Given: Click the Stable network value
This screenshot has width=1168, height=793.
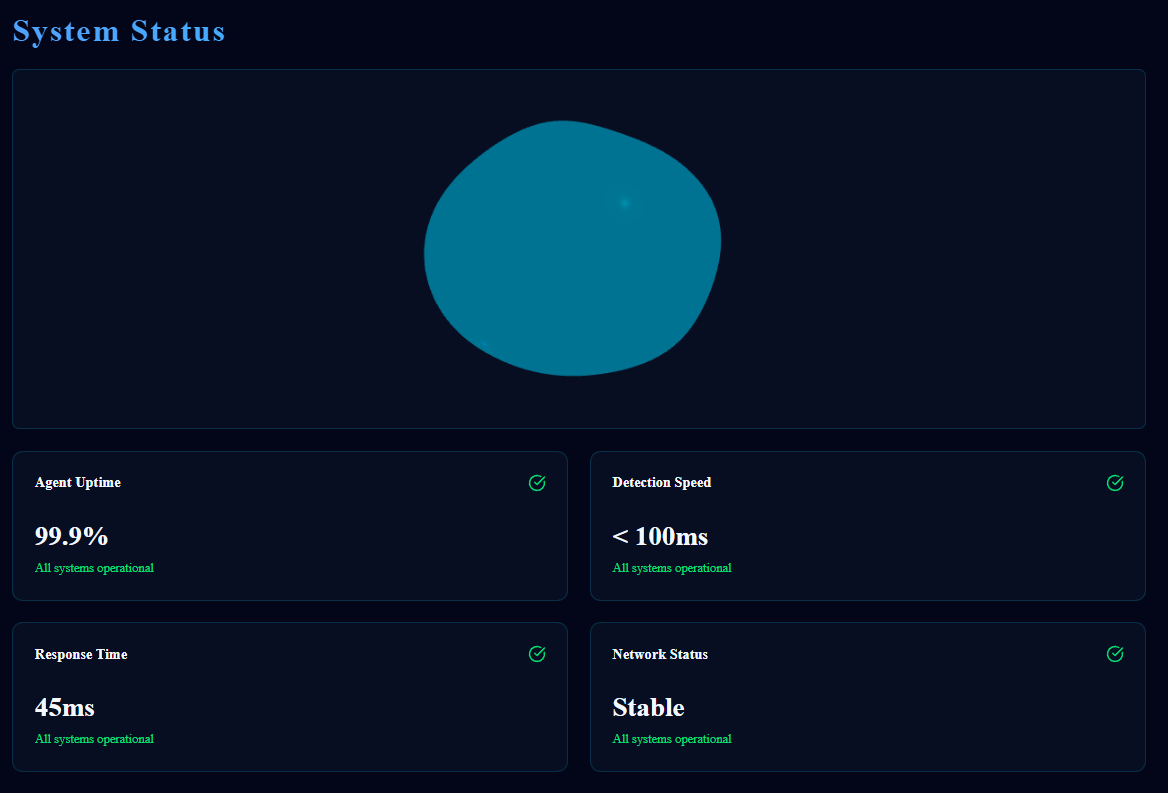Looking at the screenshot, I should [648, 707].
